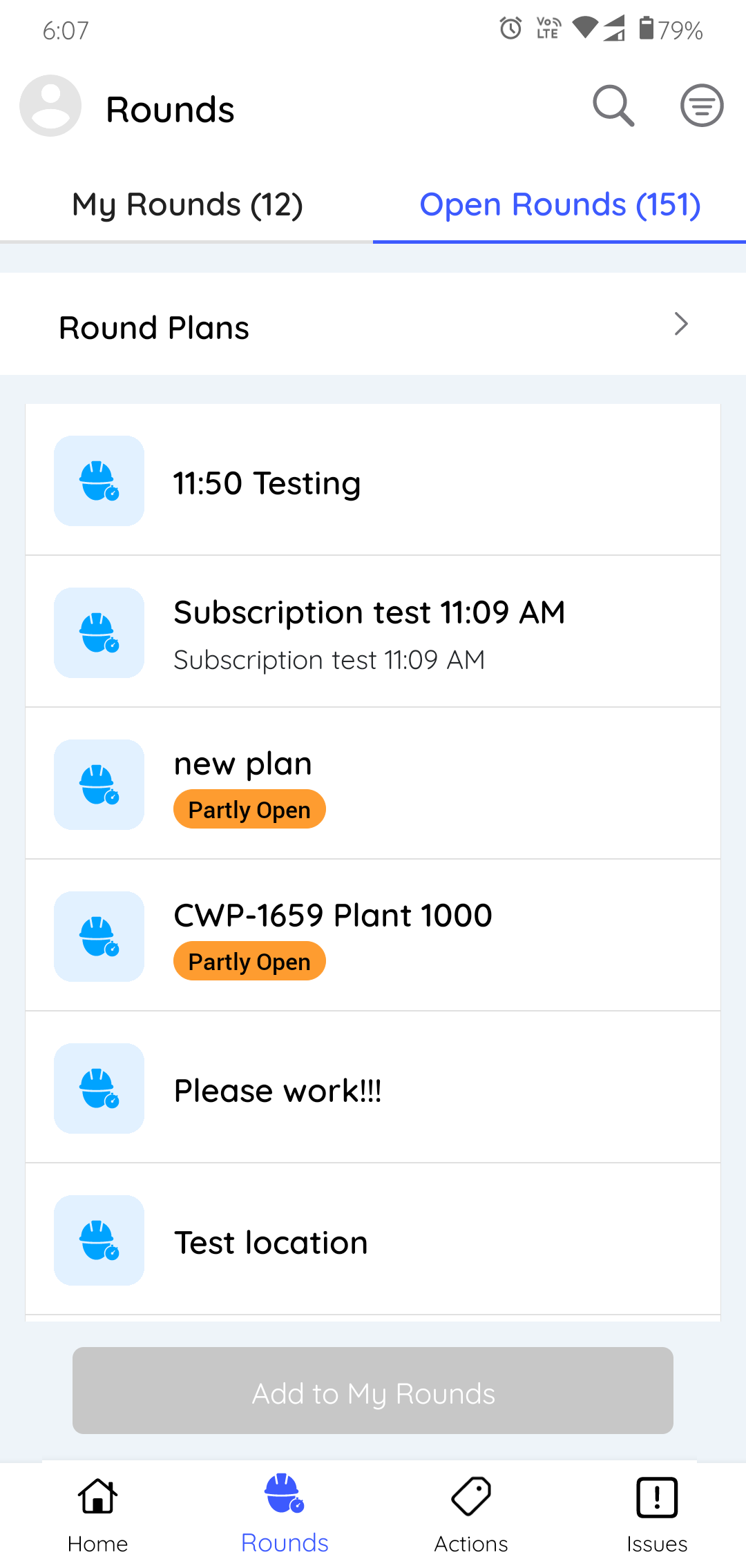Expand the Round Plans chevron
This screenshot has height=1568, width=746.
pyautogui.click(x=681, y=324)
